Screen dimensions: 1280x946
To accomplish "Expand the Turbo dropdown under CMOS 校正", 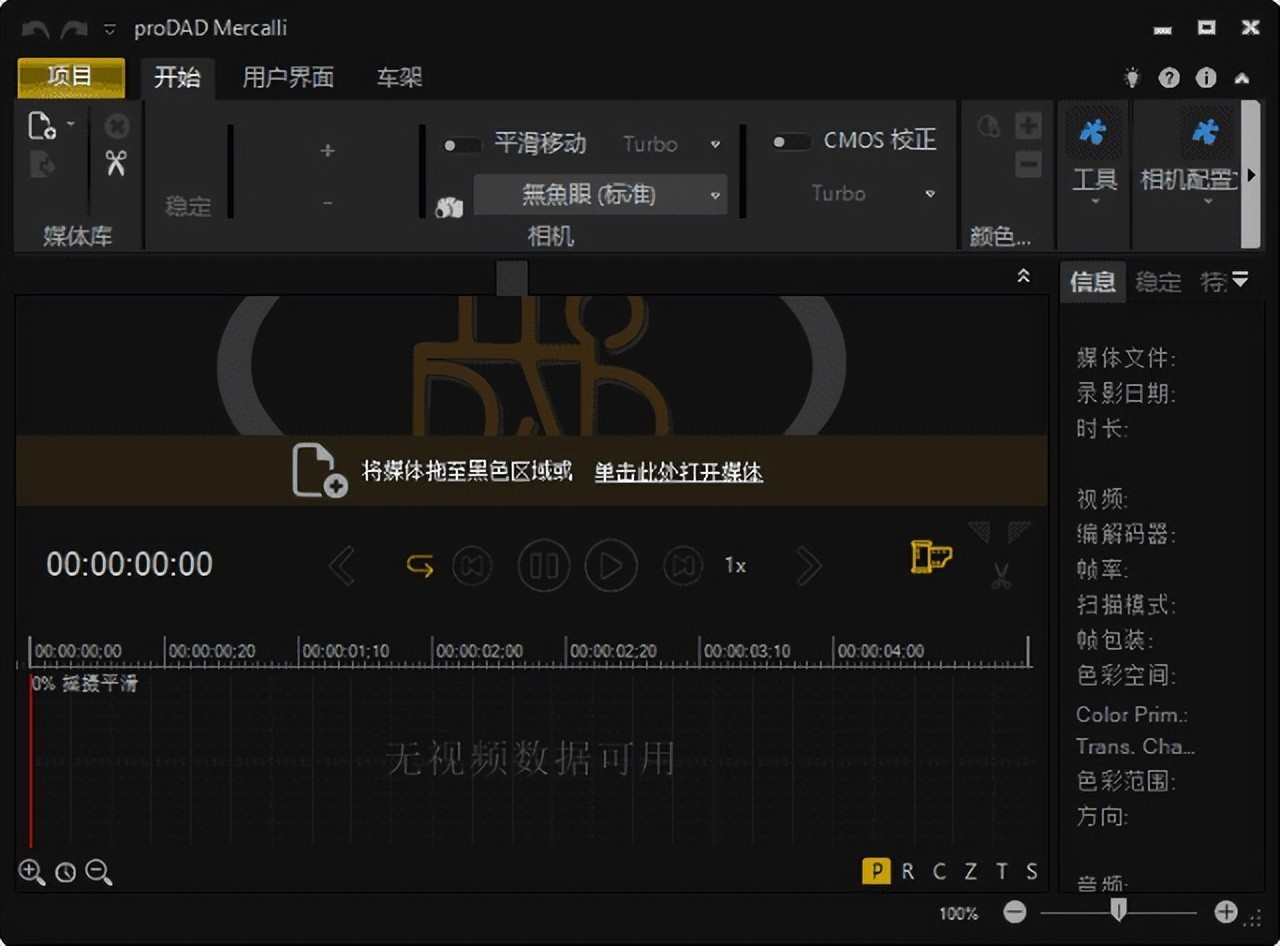I will tap(930, 194).
